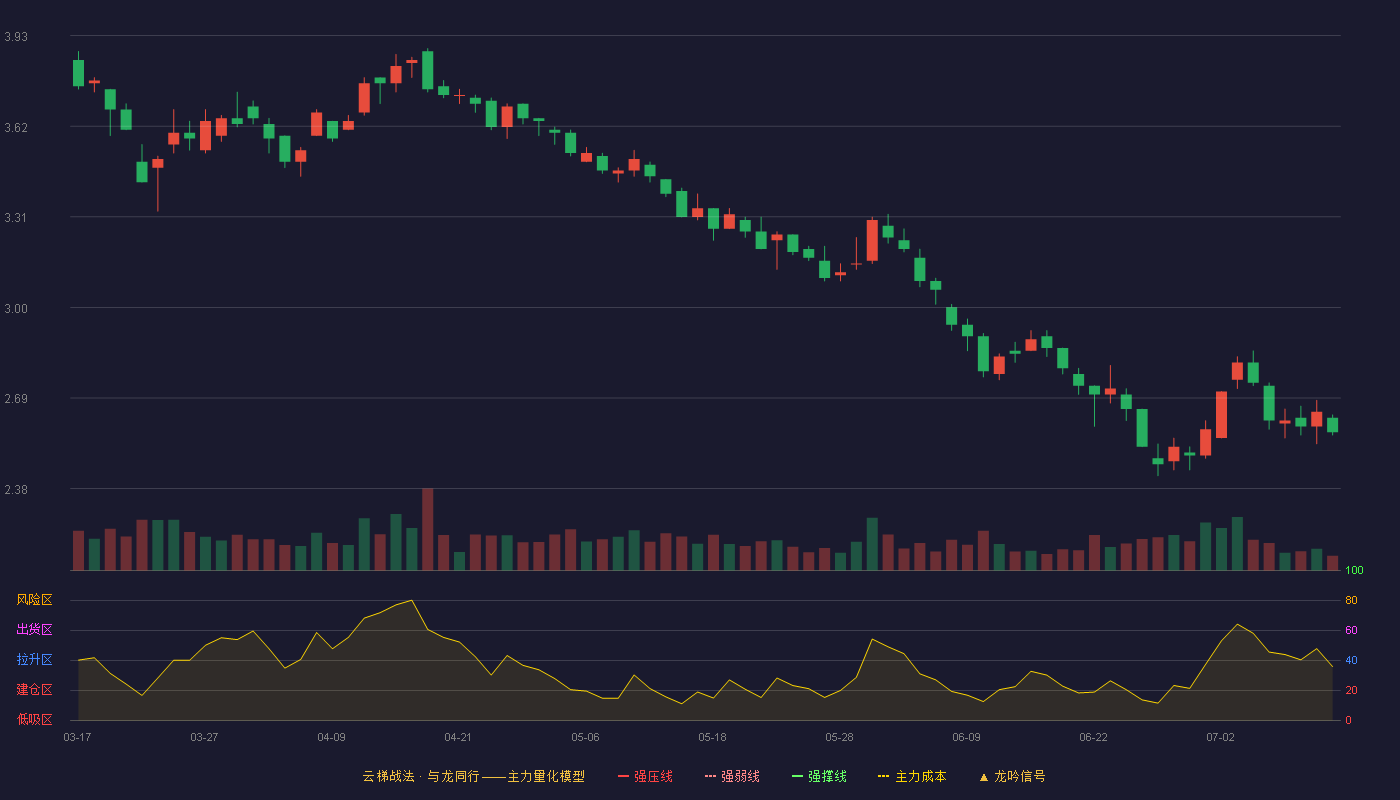The image size is (1400, 800).
Task: Hide the 主力成本 series via legend
Action: [x=912, y=776]
